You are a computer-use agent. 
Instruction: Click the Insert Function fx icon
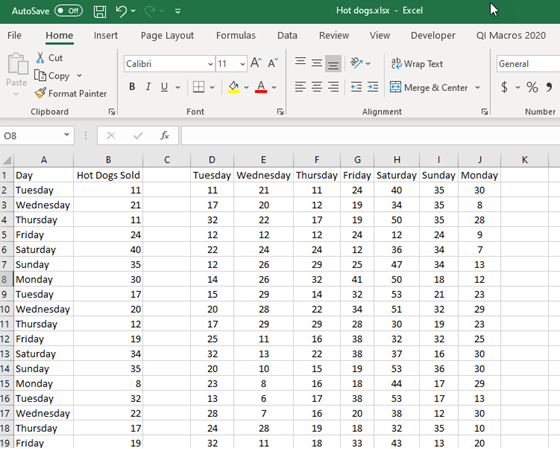click(x=164, y=135)
